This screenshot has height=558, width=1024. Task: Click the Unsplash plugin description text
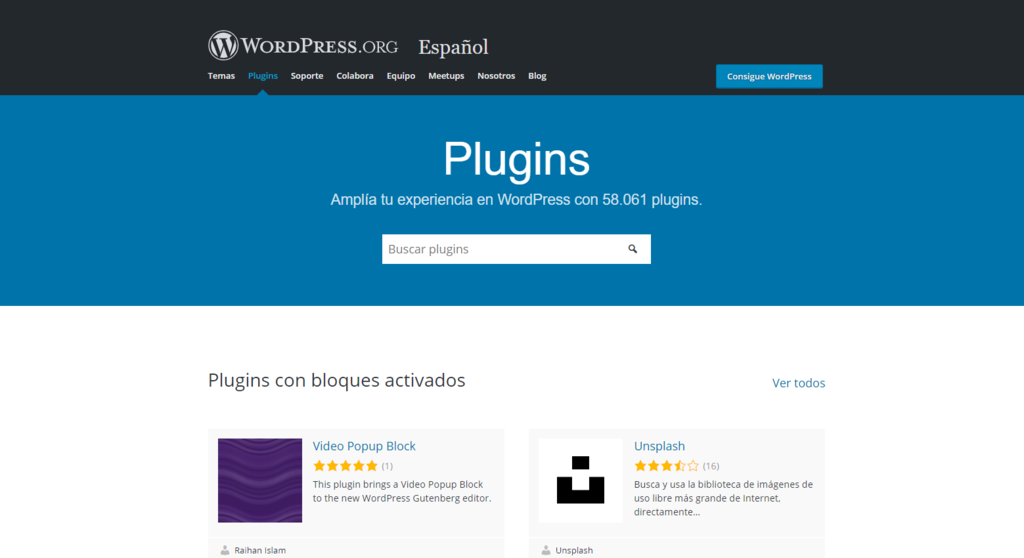pos(724,498)
